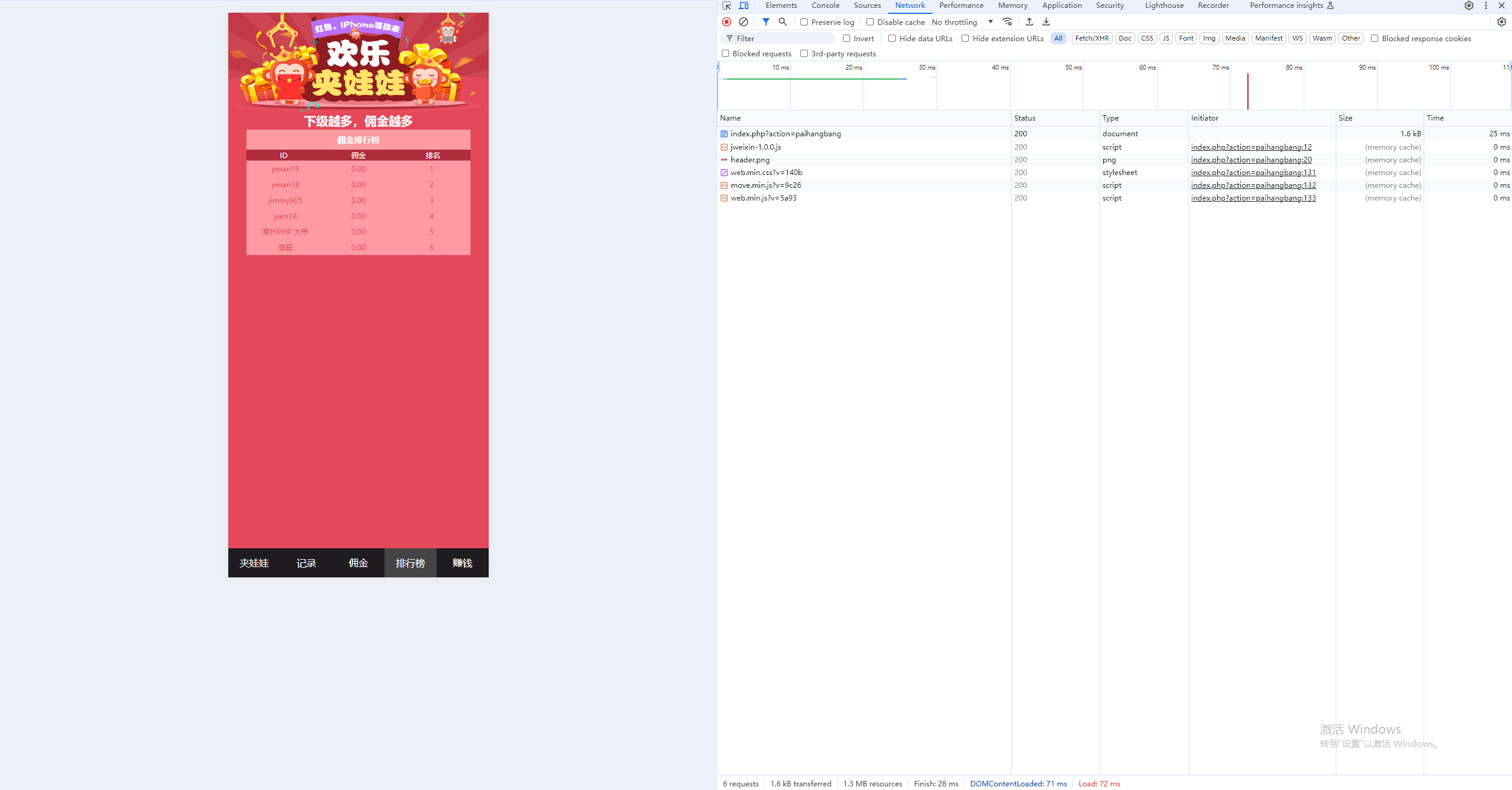Open the Recorder tab
This screenshot has height=790, width=1512.
(1213, 5)
